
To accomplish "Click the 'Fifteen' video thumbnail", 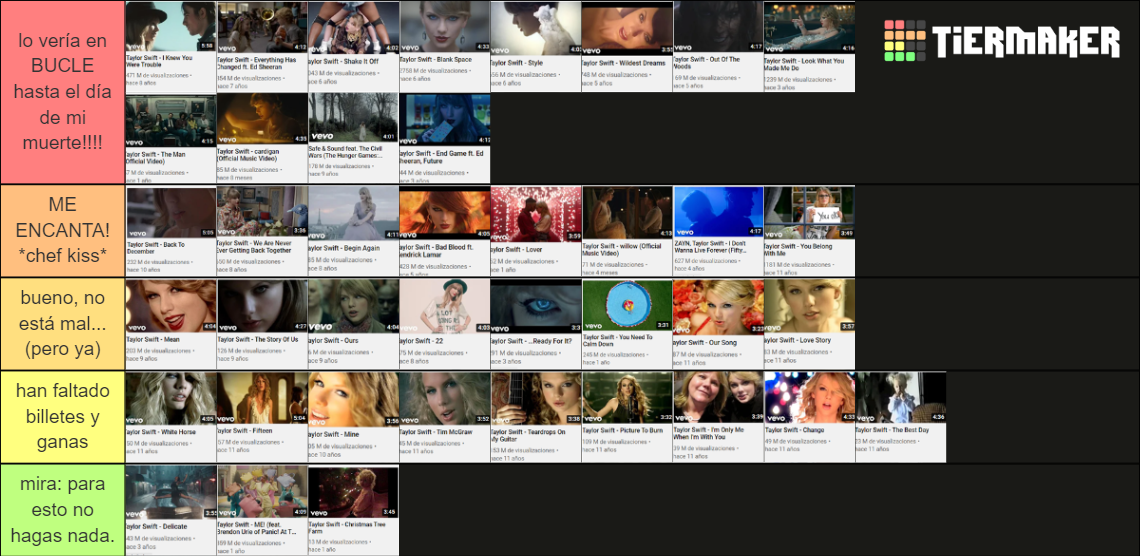I will 262,417.
